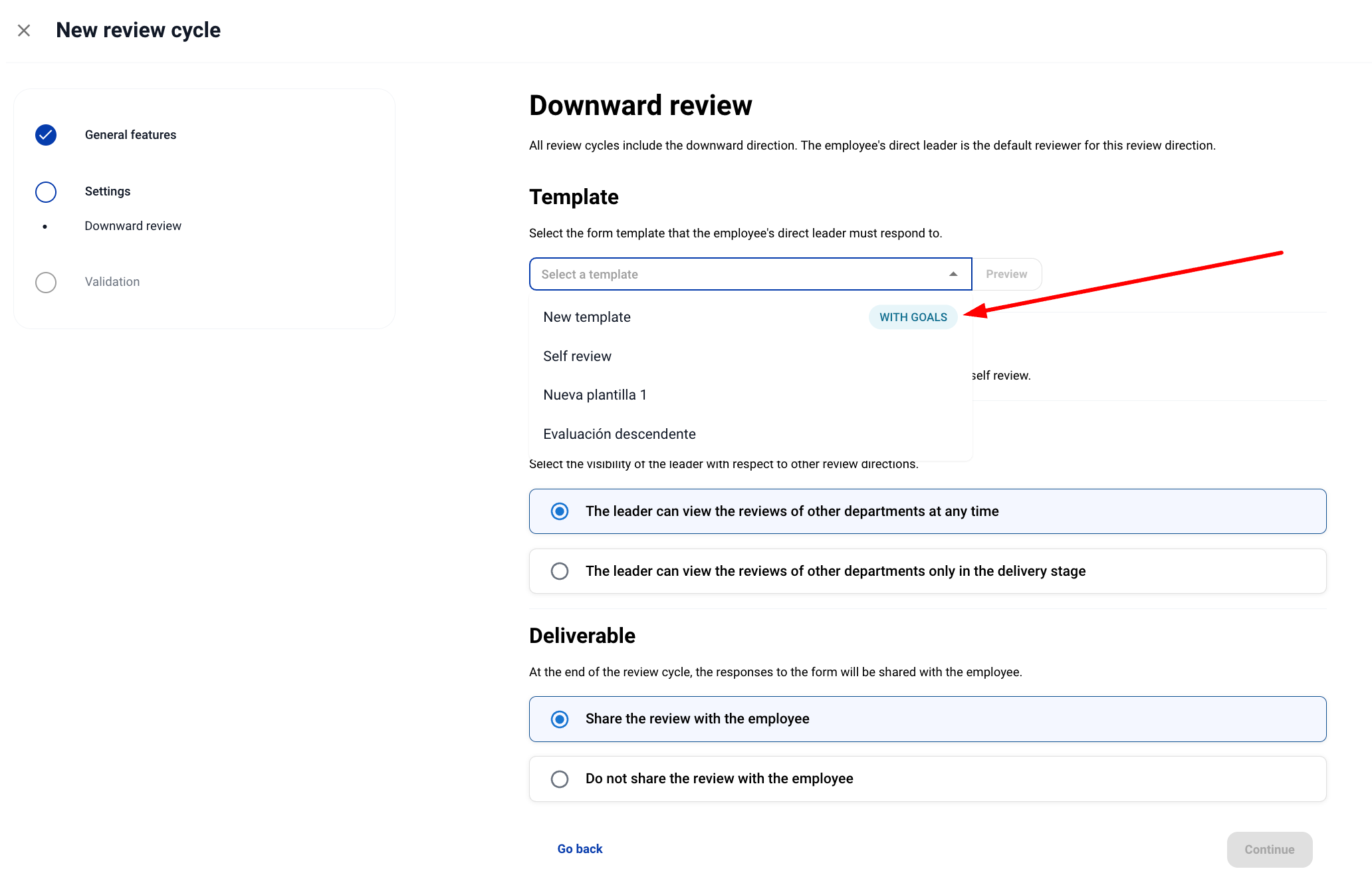1372x883 pixels.
Task: Choose Self review from template list
Action: coord(577,356)
